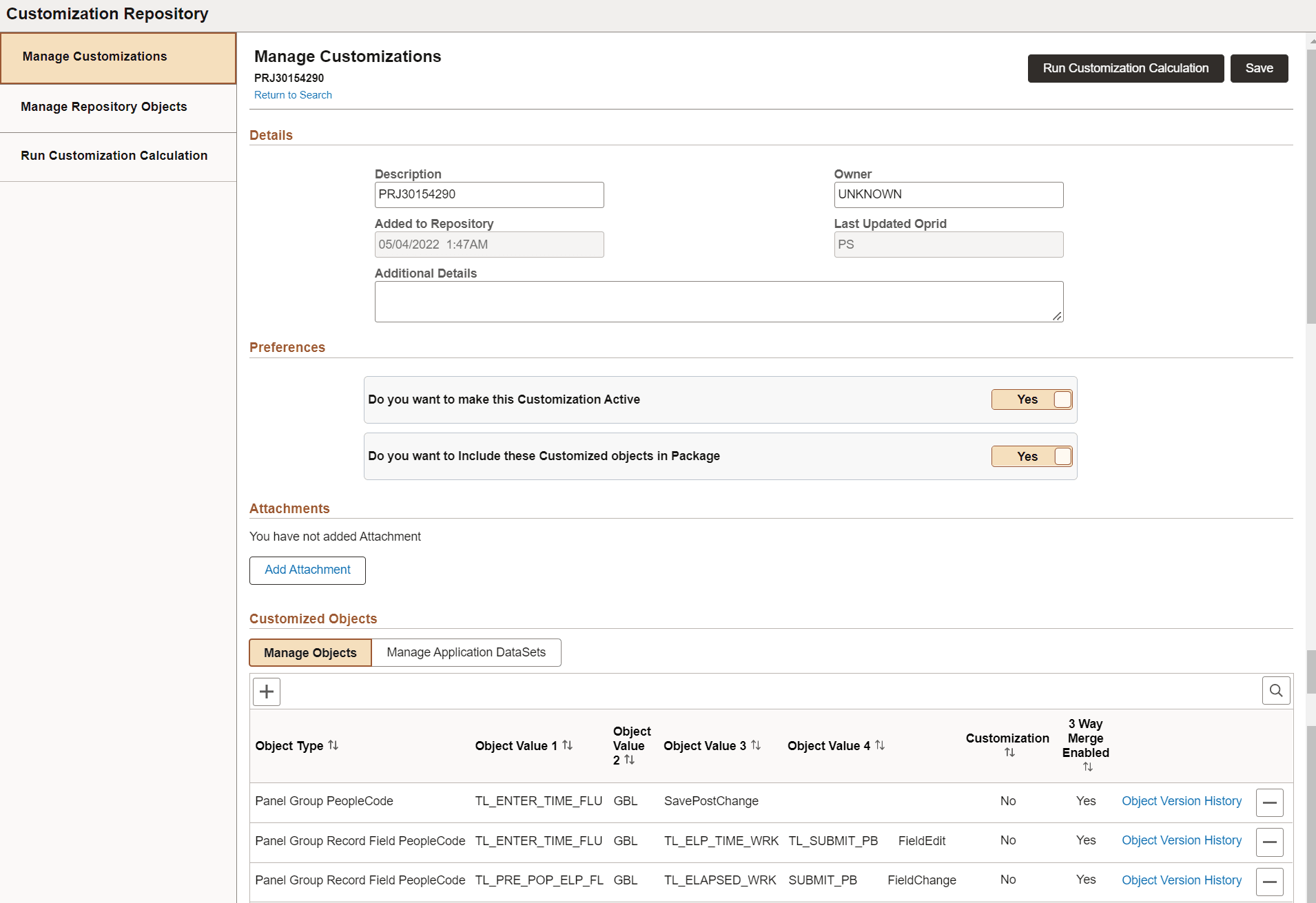1316x903 pixels.
Task: Sort the Object Value 1 column
Action: (x=567, y=745)
